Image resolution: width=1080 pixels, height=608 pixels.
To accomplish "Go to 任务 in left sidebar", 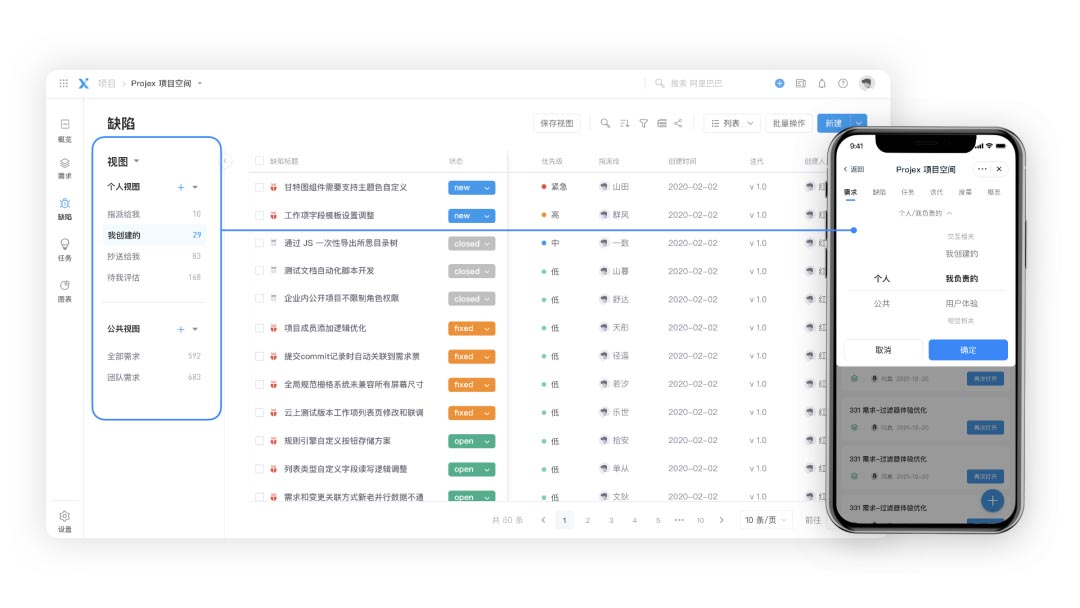I will coord(65,249).
